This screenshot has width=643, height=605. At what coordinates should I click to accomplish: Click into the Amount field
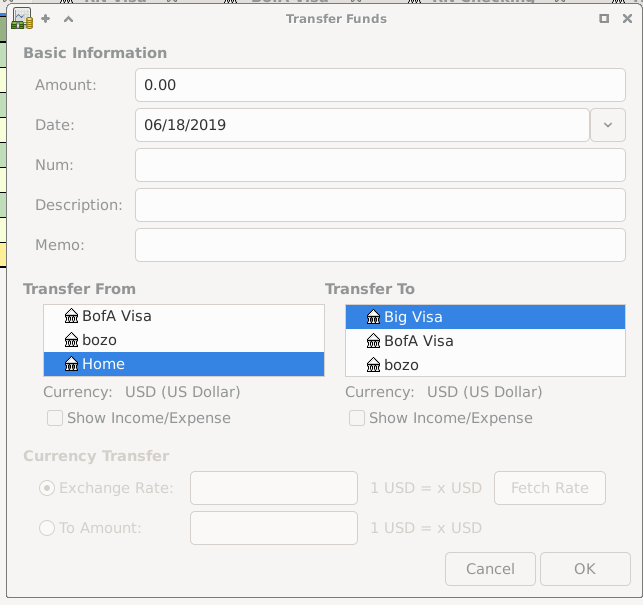(x=380, y=85)
